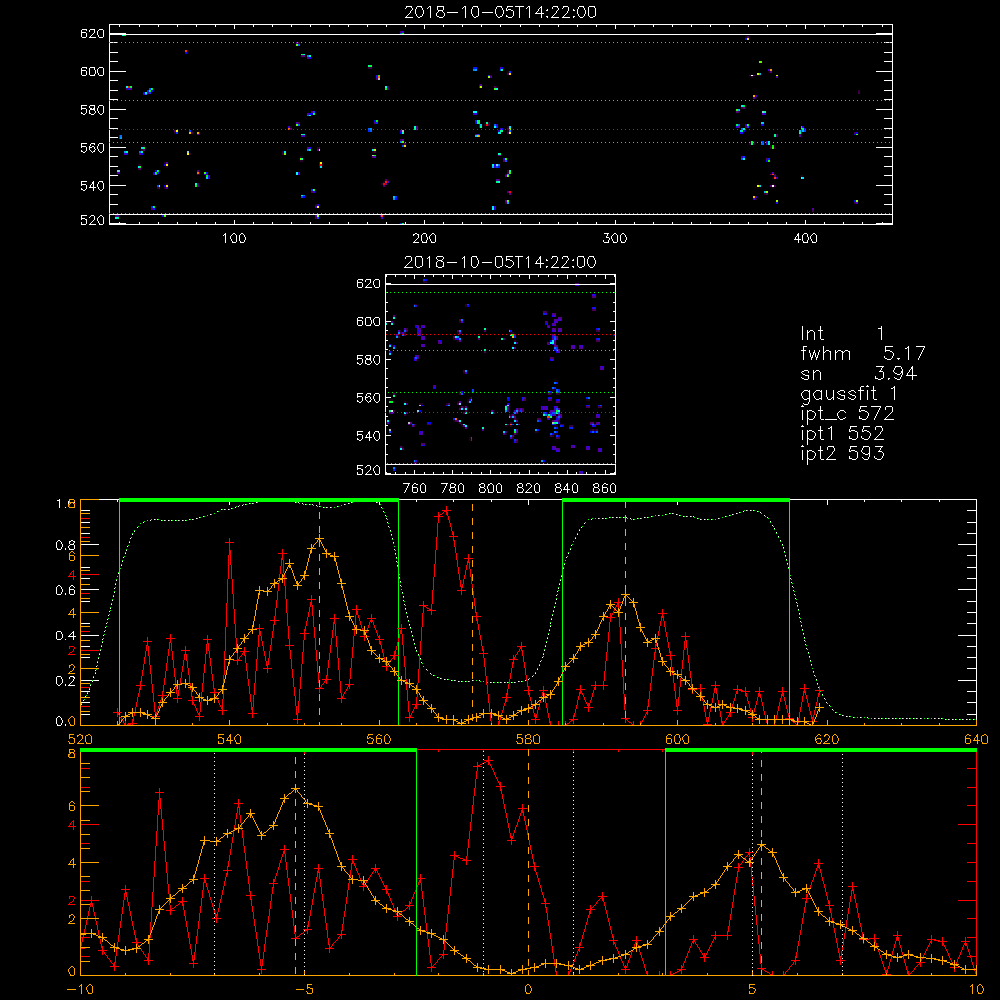Click x-axis label 760 of middle plot
The height and width of the screenshot is (1000, 1000).
coord(415,489)
